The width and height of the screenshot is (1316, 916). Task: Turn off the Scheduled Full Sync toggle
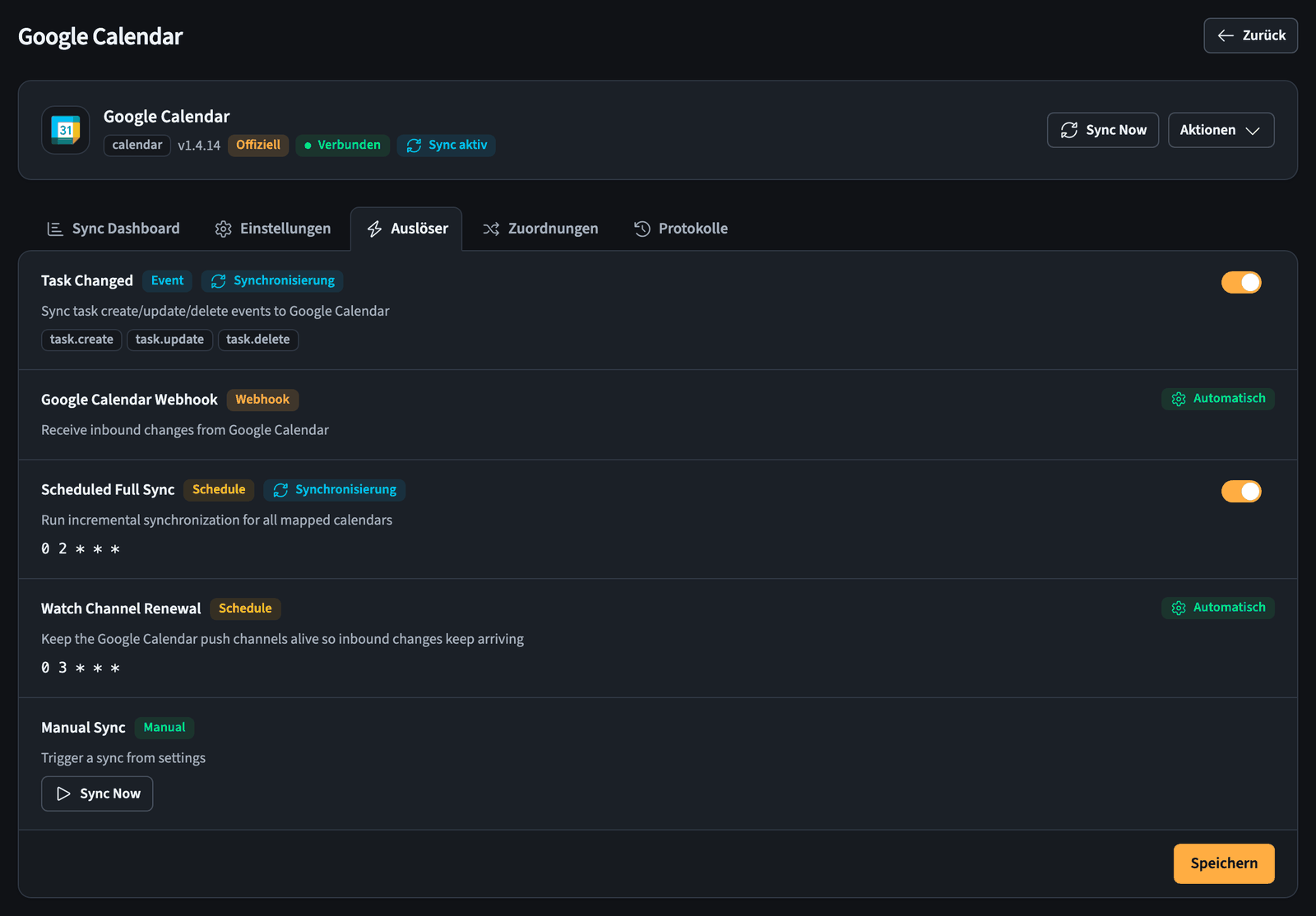[1241, 491]
